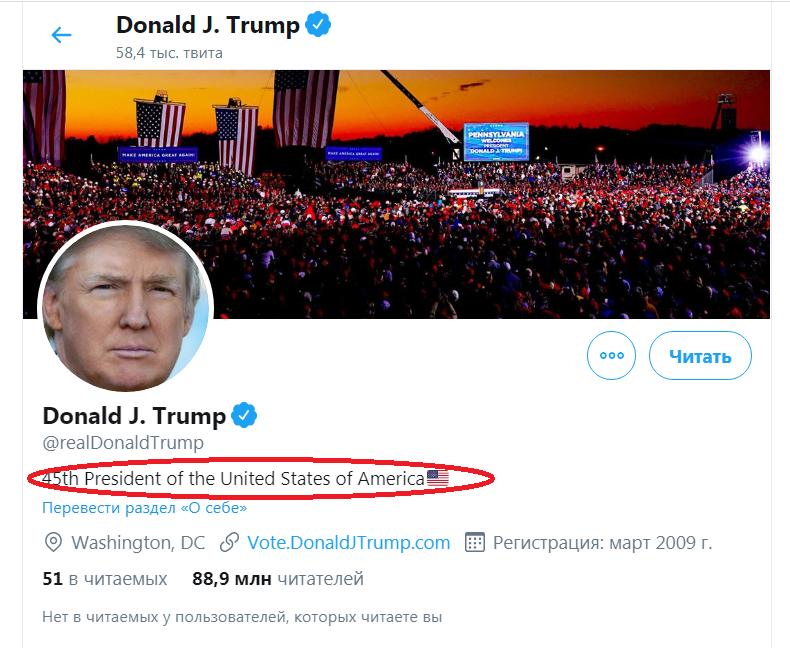Image resolution: width=790 pixels, height=648 pixels.
Task: Click the chain link icon
Action: click(229, 543)
